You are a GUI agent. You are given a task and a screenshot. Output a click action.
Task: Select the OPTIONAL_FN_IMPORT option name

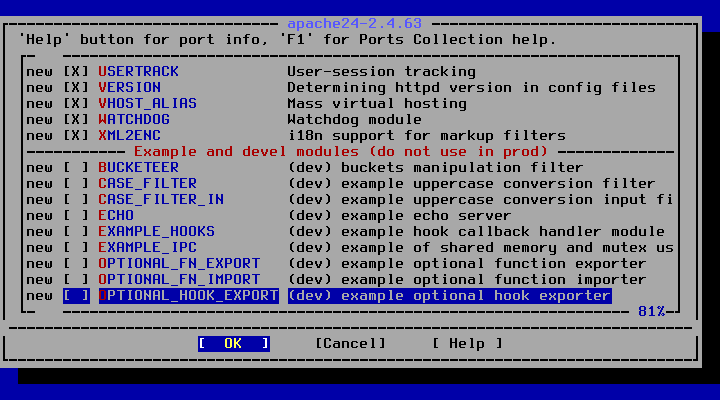tap(179, 280)
